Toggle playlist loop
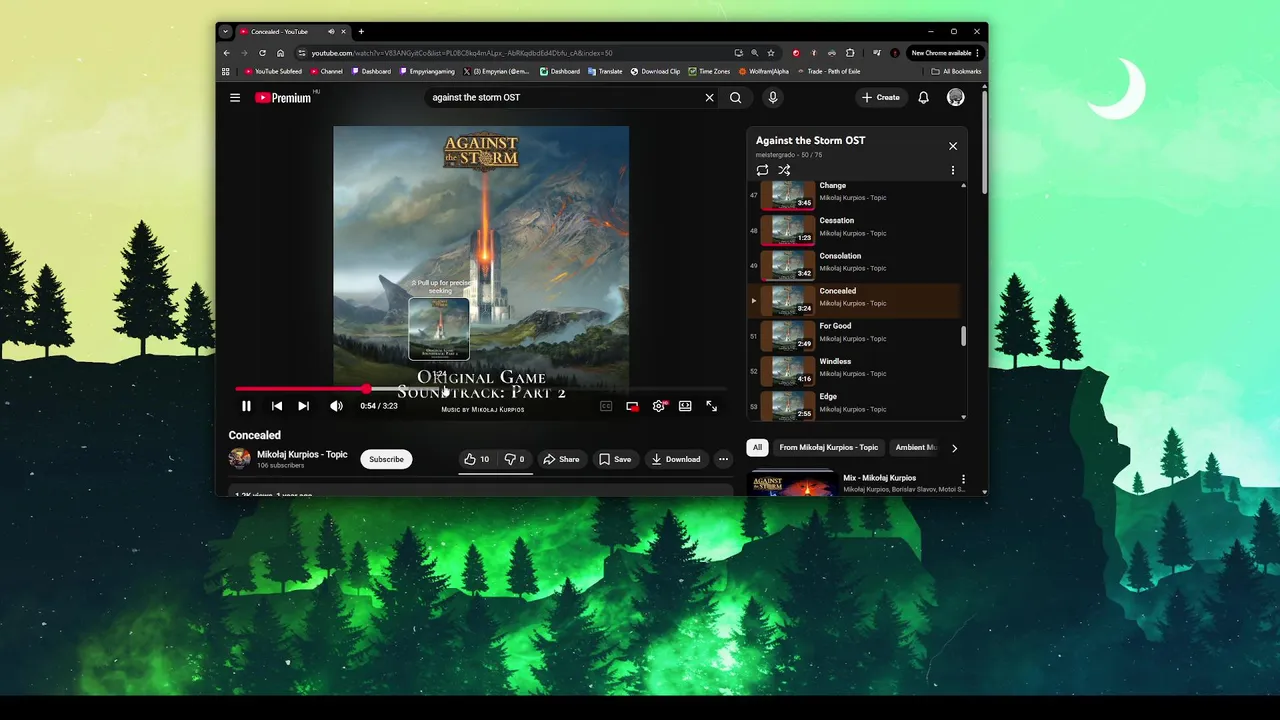This screenshot has height=720, width=1280. coord(763,170)
